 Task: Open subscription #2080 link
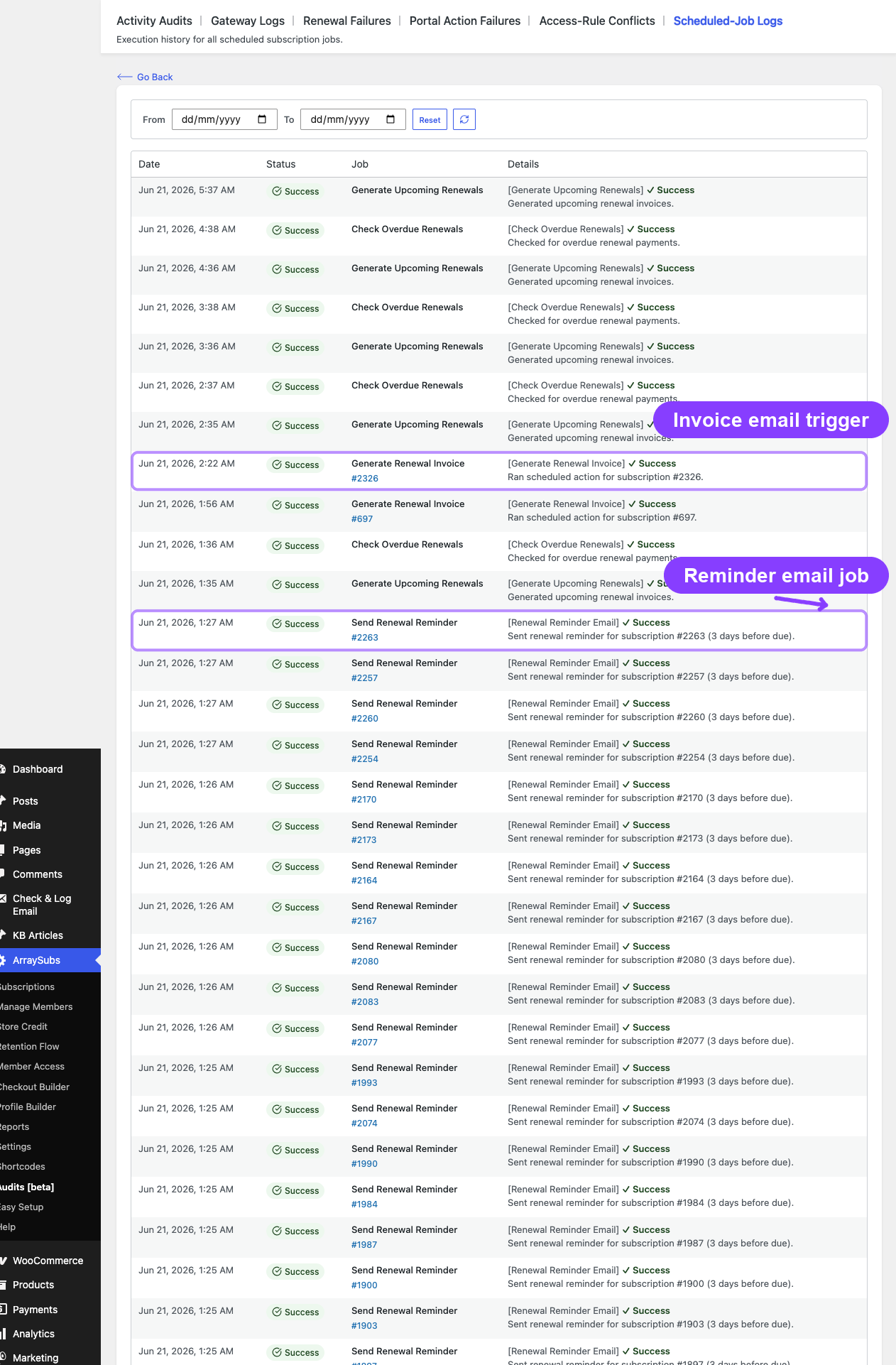(x=365, y=961)
